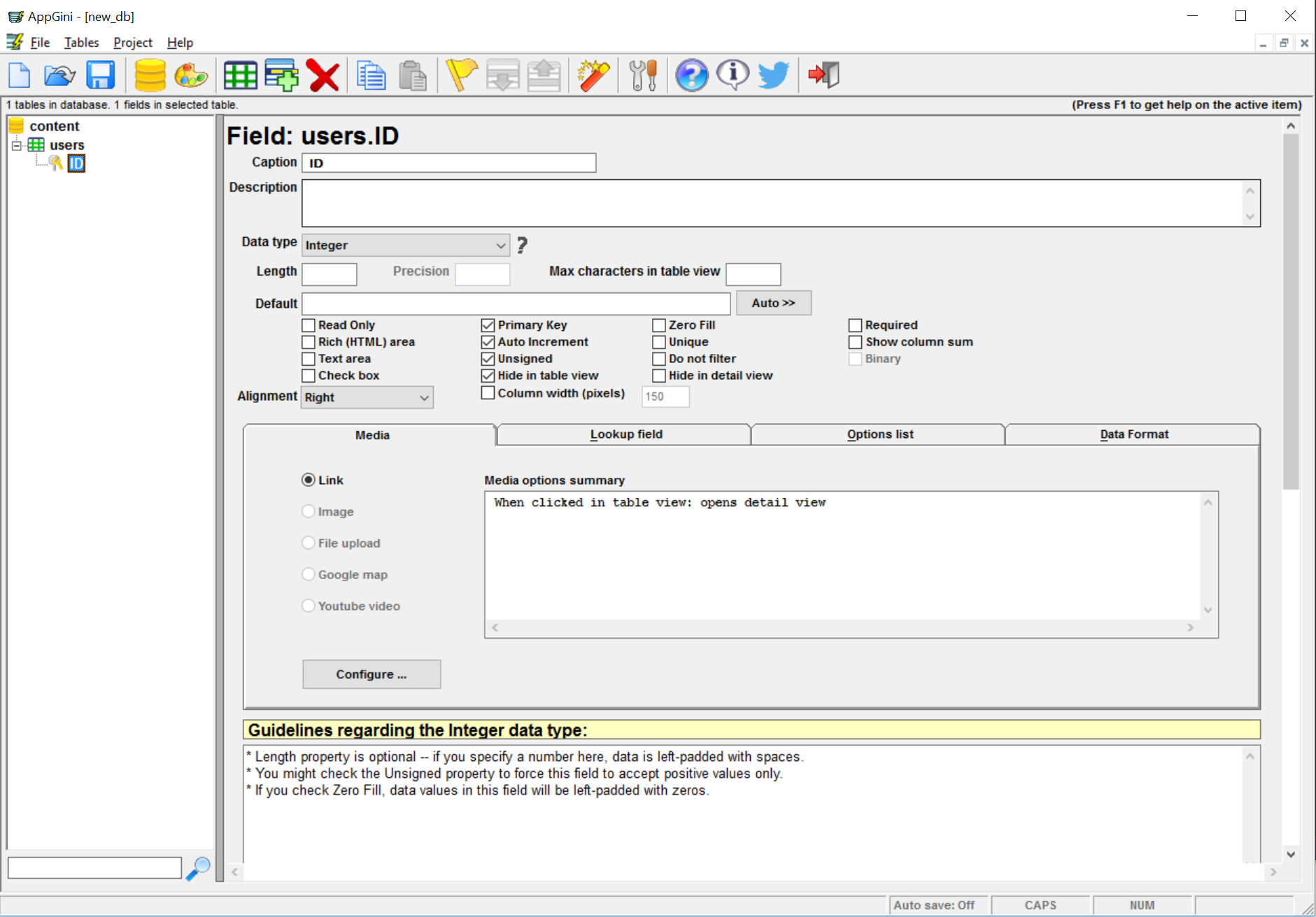Click the yellow database properties icon
This screenshot has width=1316, height=917.
150,76
